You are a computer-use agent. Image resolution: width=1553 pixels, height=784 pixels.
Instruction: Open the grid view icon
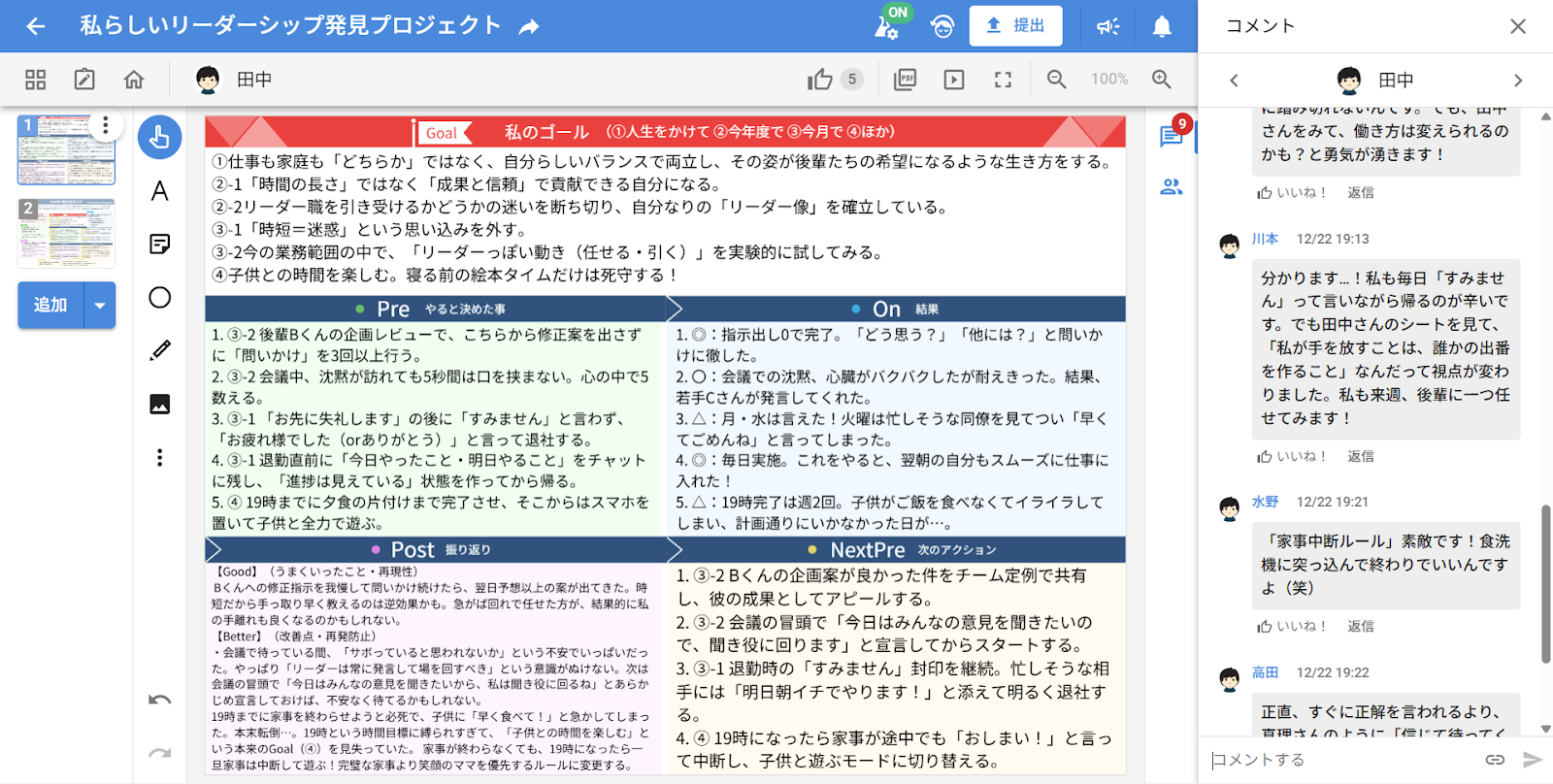(x=36, y=80)
